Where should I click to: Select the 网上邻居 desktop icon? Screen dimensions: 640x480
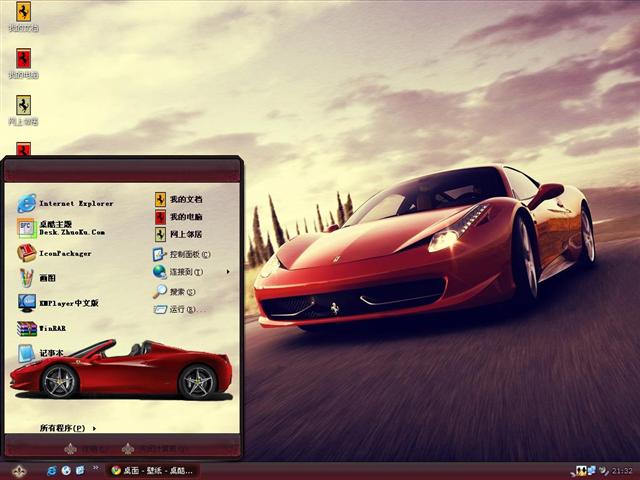tap(23, 109)
